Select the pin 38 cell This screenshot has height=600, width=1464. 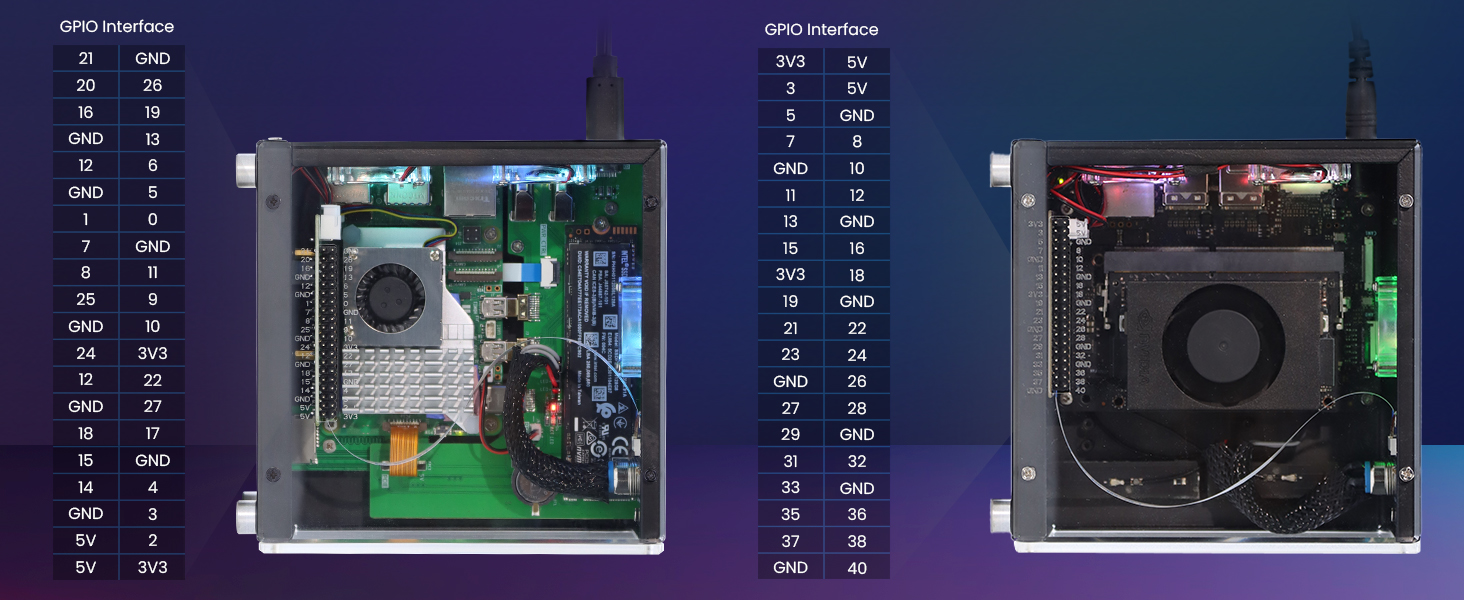click(857, 541)
